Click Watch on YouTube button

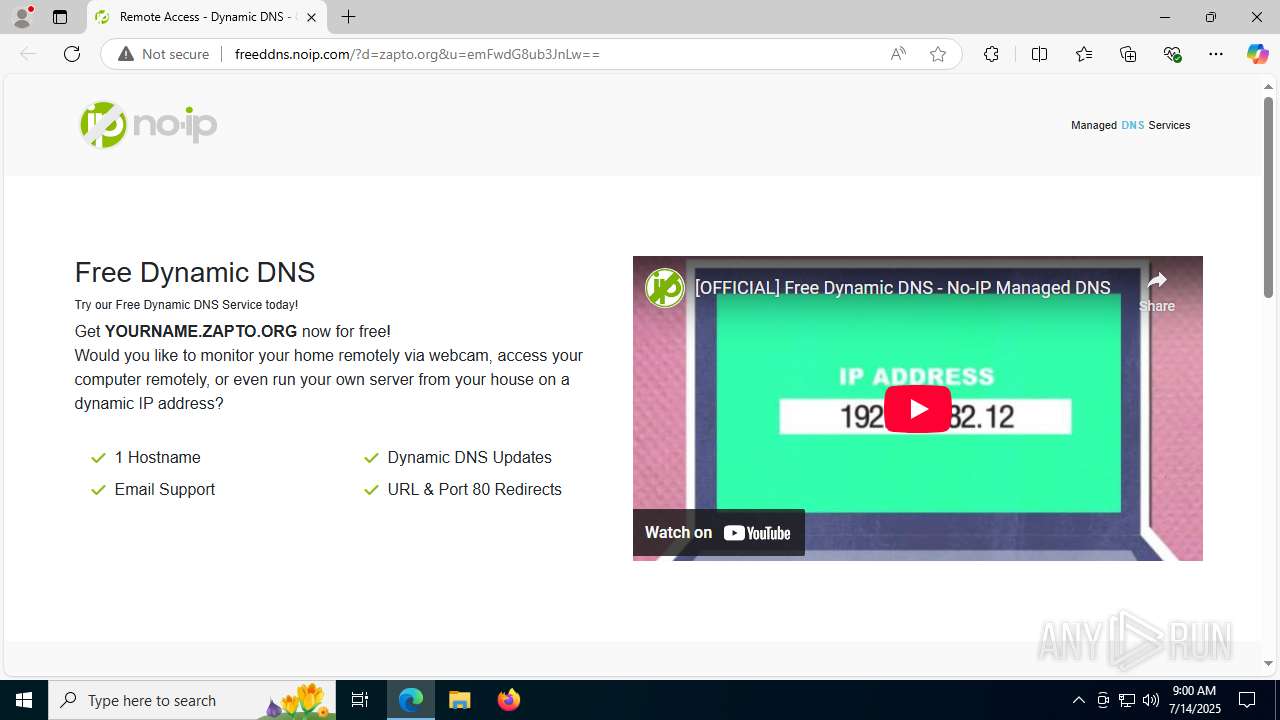tap(718, 533)
